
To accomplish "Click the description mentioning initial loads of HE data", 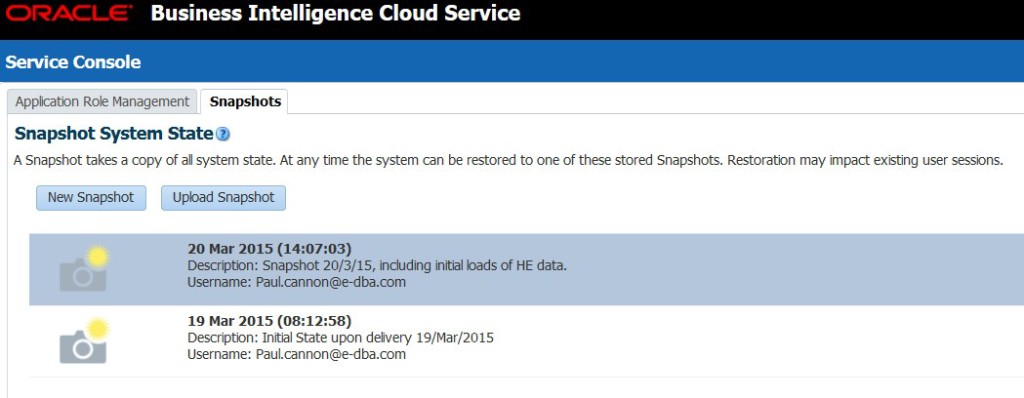I will point(377,266).
